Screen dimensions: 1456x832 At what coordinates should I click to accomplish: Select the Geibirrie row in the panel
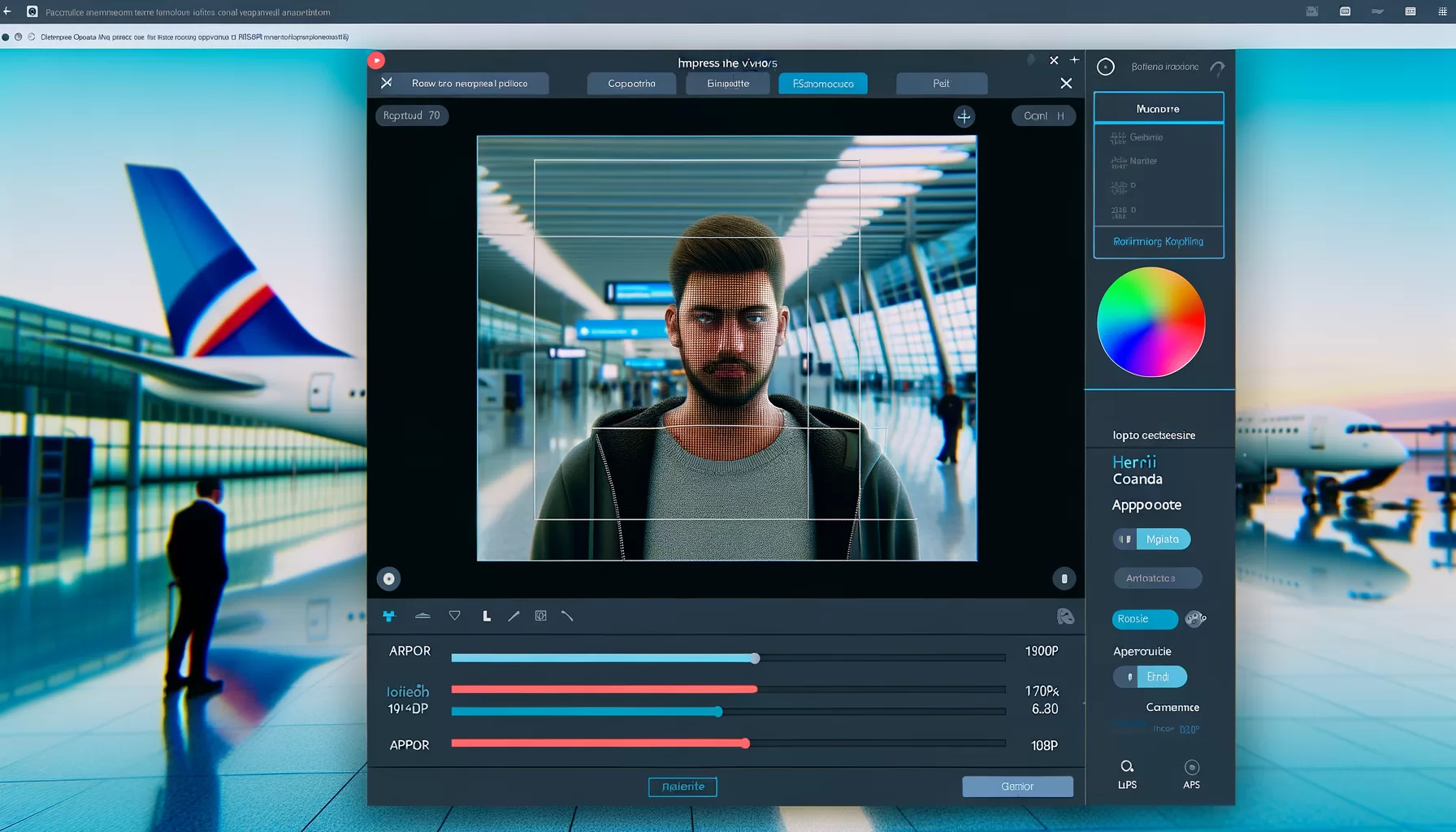click(x=1159, y=137)
